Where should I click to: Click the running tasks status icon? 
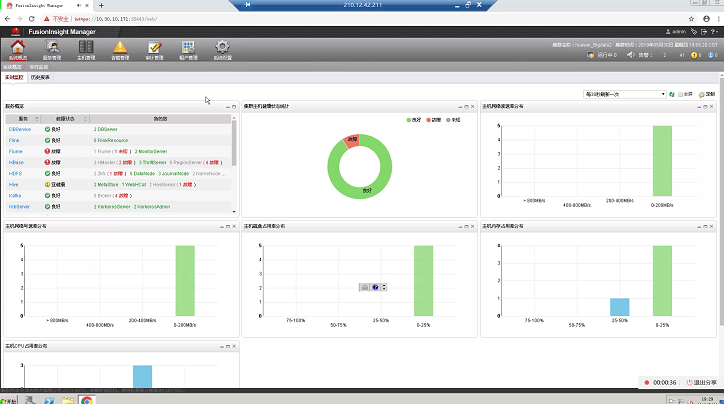pyautogui.click(x=590, y=55)
